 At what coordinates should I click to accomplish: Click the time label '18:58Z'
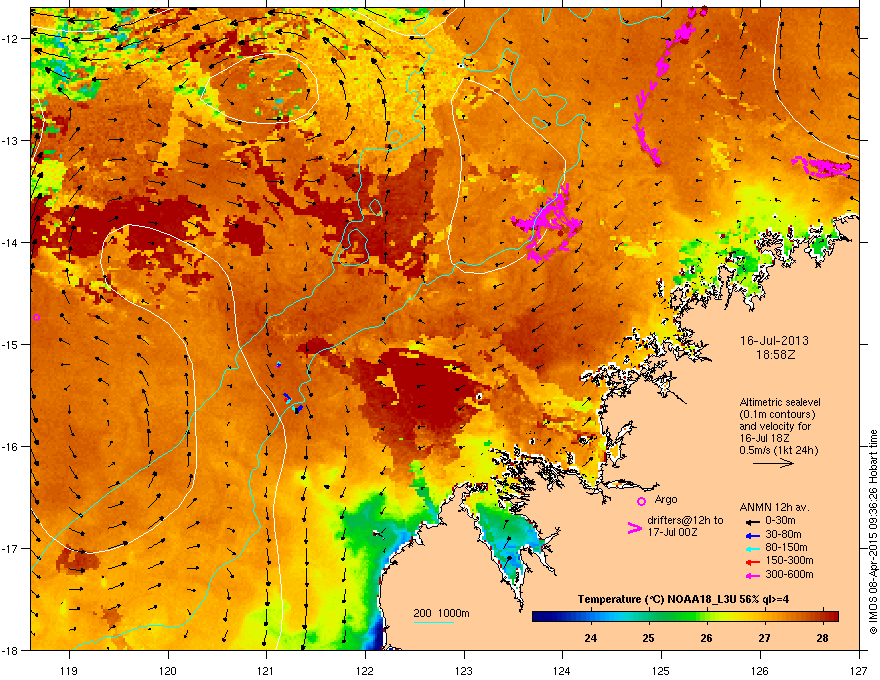775,355
